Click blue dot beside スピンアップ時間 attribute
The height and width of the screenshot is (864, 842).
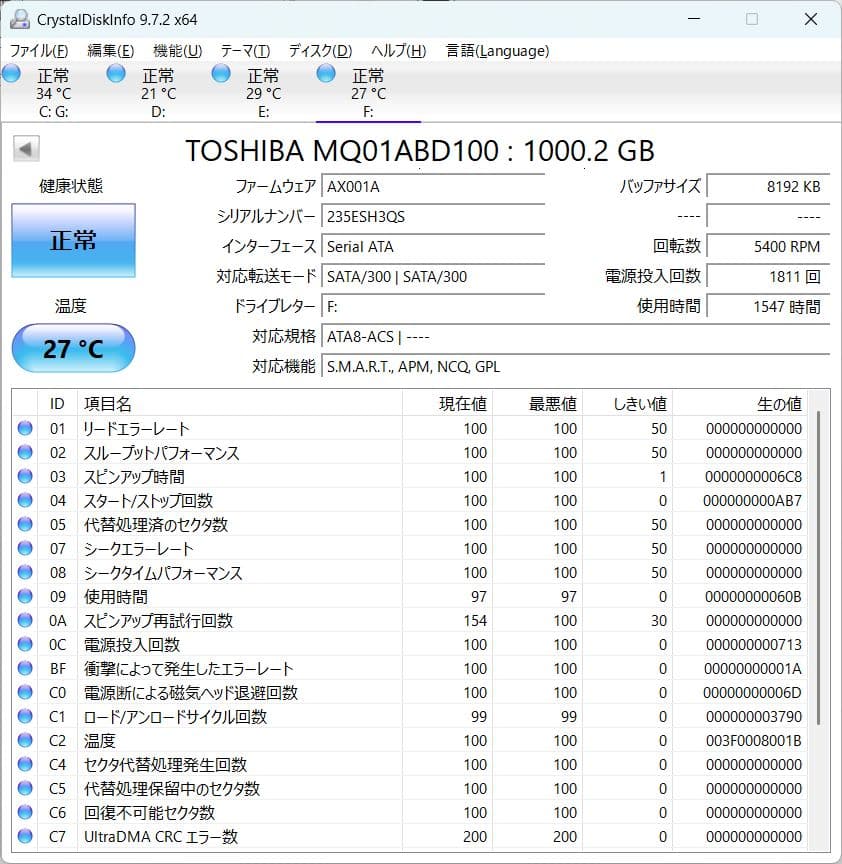point(24,477)
